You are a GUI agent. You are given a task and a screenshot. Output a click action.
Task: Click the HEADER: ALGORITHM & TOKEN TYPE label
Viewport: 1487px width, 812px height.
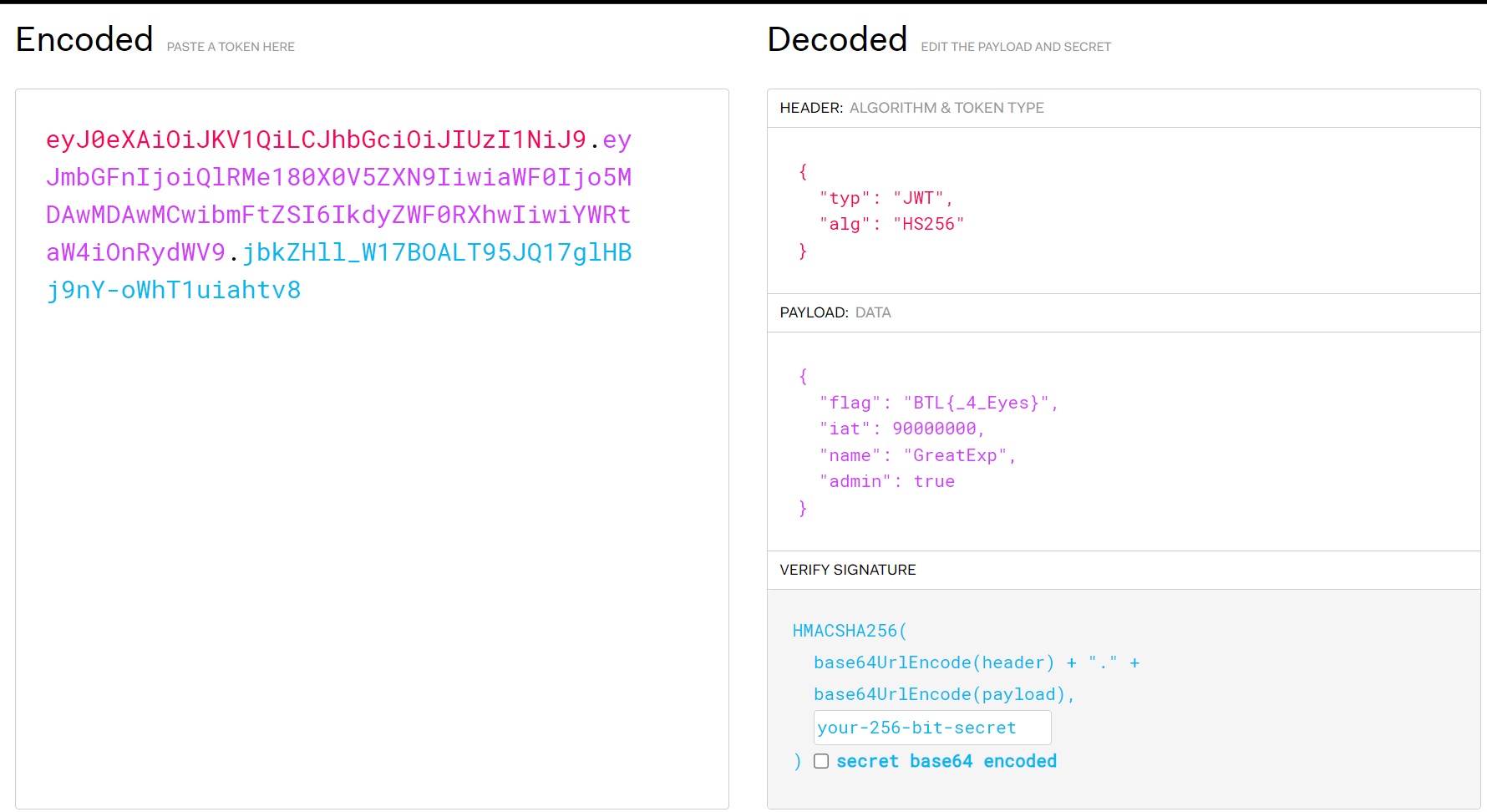click(x=912, y=108)
